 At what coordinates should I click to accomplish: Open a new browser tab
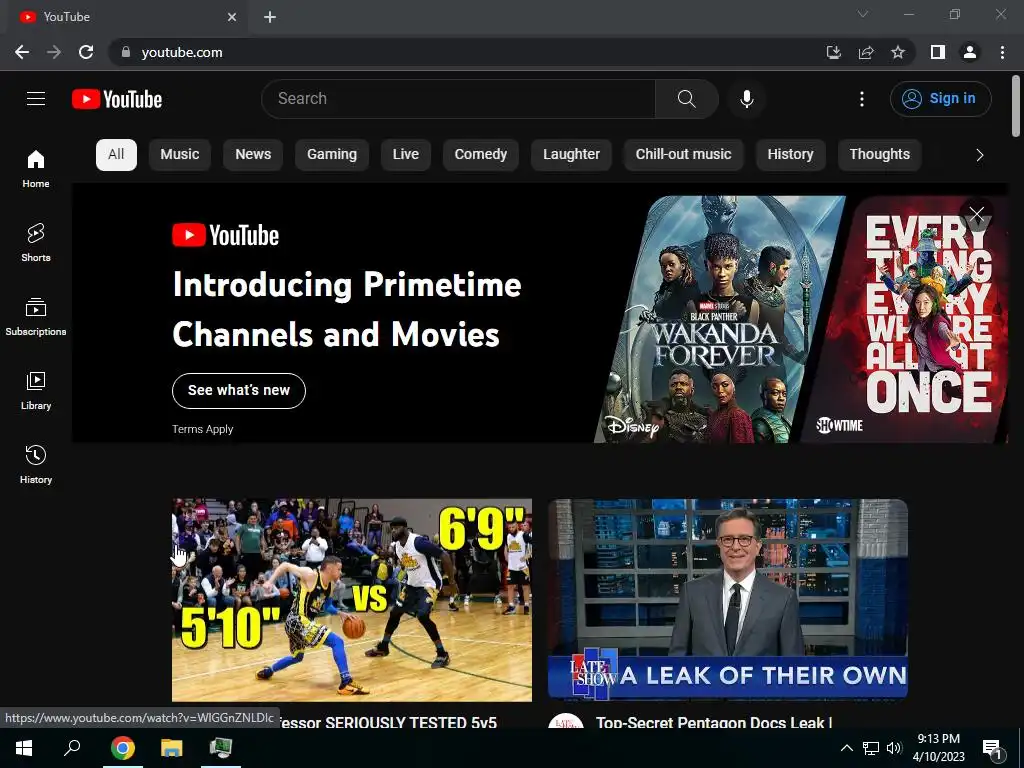click(x=270, y=17)
